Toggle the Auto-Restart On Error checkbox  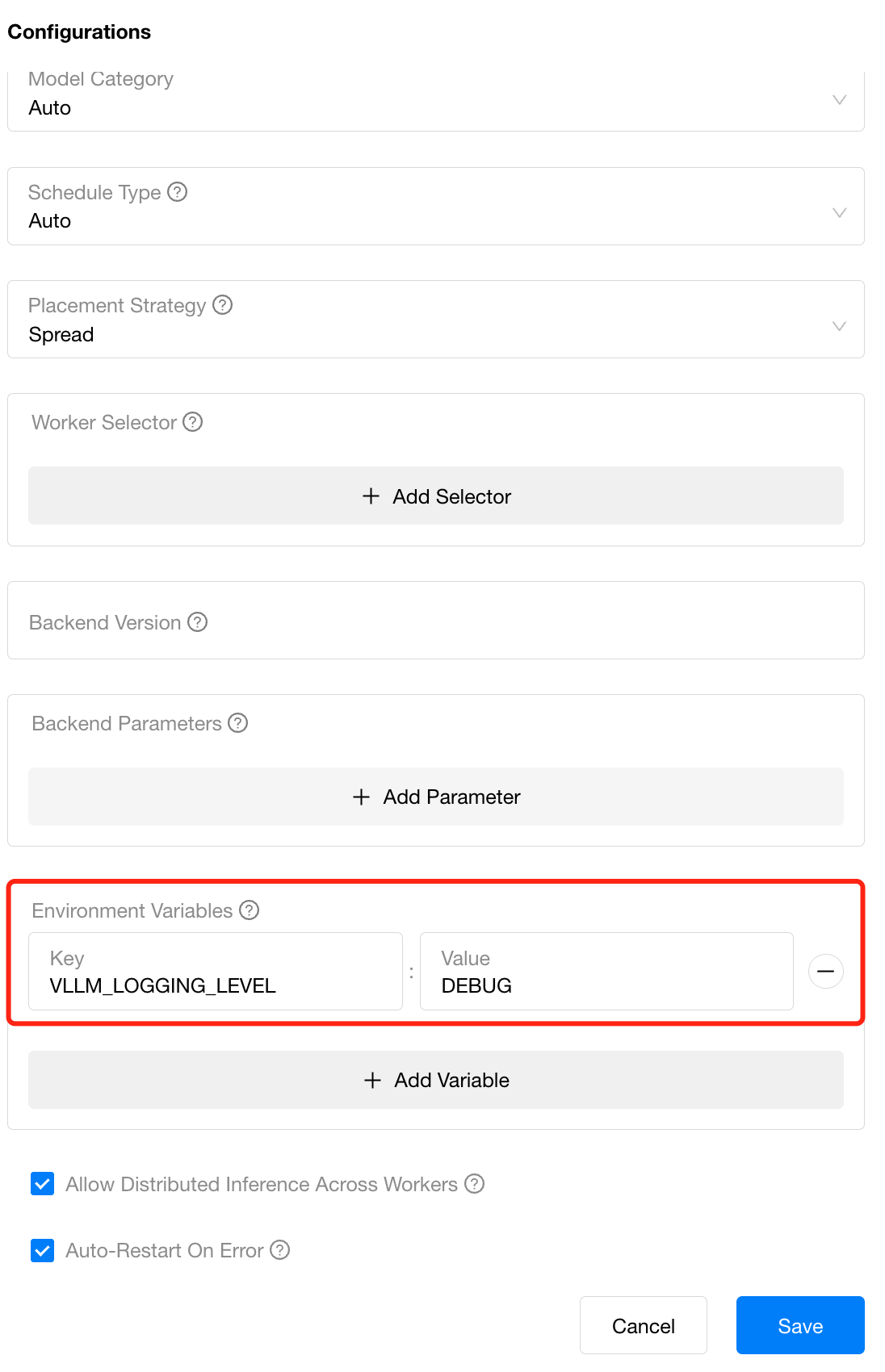coord(42,1250)
